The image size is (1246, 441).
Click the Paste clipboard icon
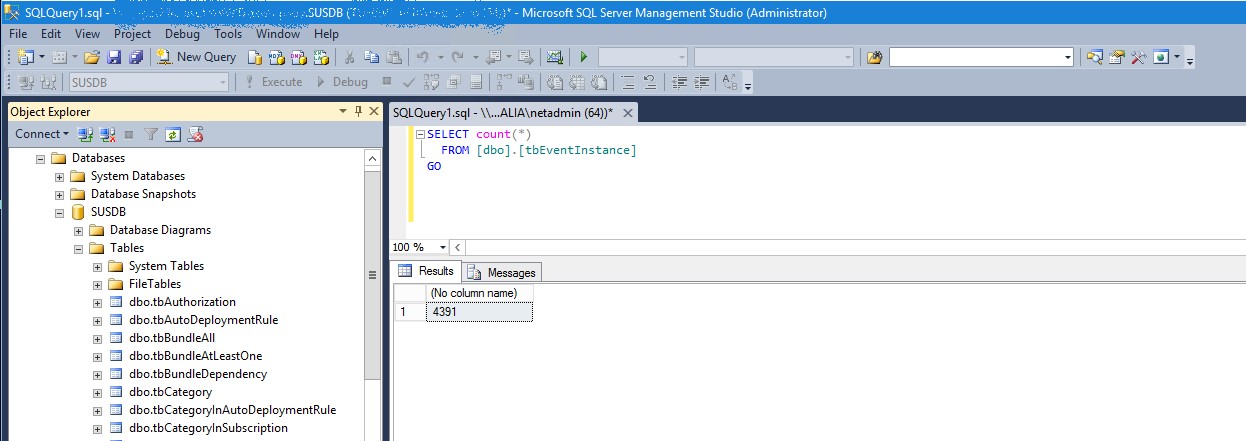tap(394, 57)
